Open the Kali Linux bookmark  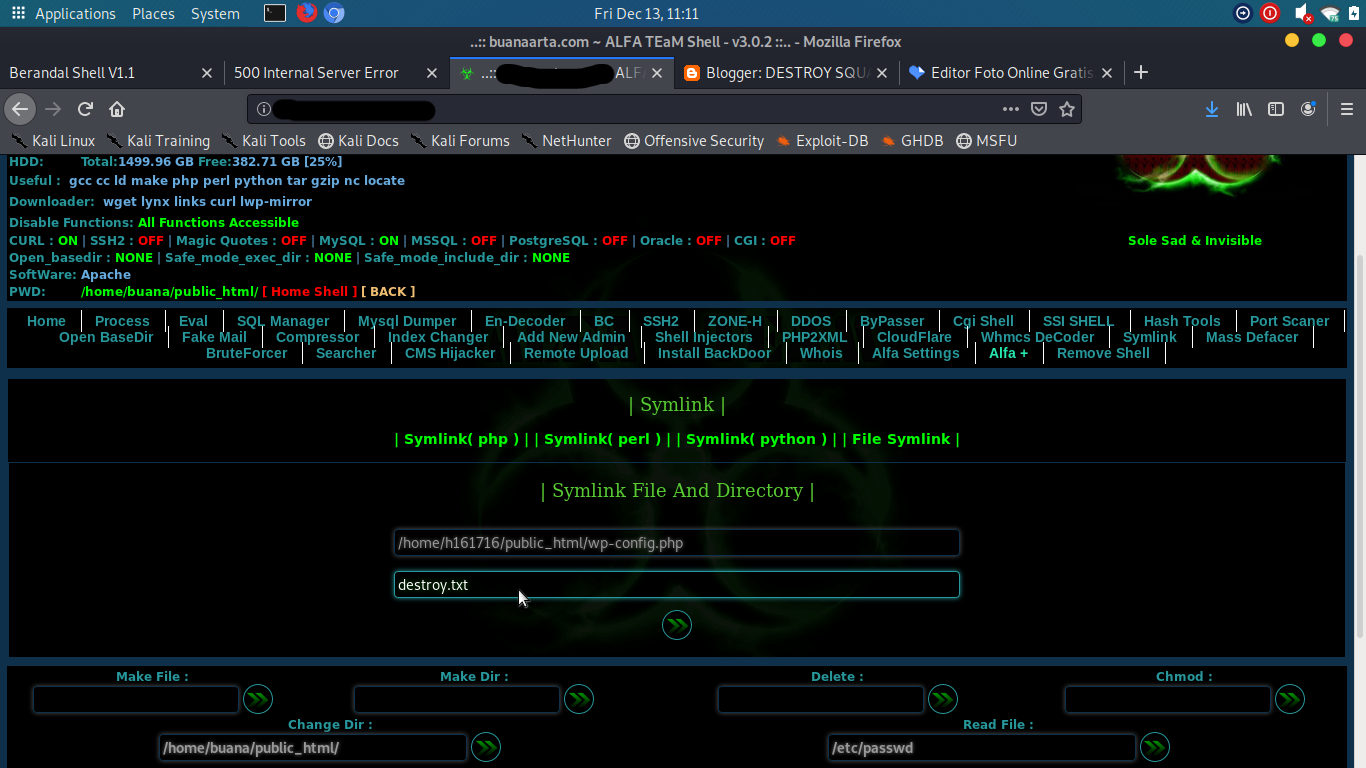(52, 141)
